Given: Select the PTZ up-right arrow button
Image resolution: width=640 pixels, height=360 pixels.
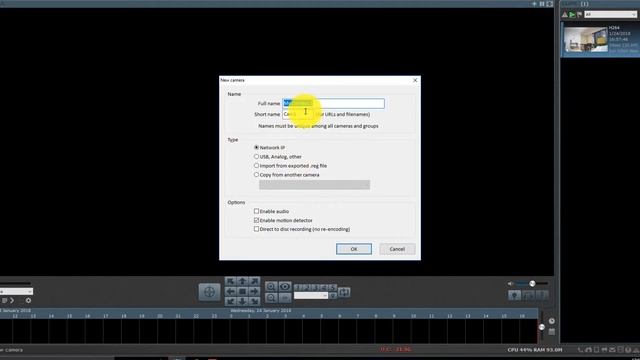Looking at the screenshot, I should 254,282.
